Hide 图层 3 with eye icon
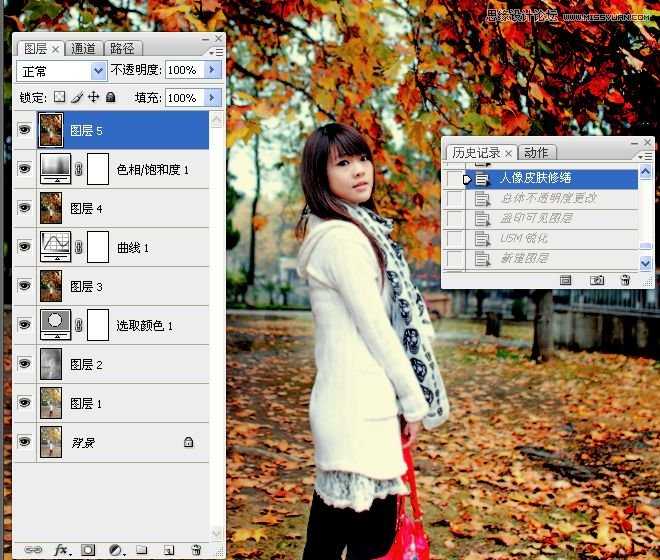 24,285
